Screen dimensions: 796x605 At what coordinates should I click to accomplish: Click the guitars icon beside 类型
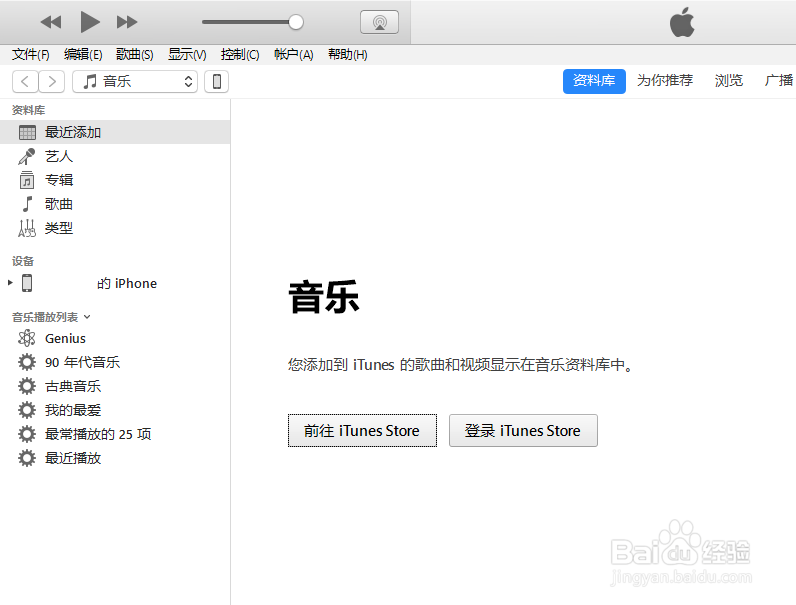tap(27, 228)
